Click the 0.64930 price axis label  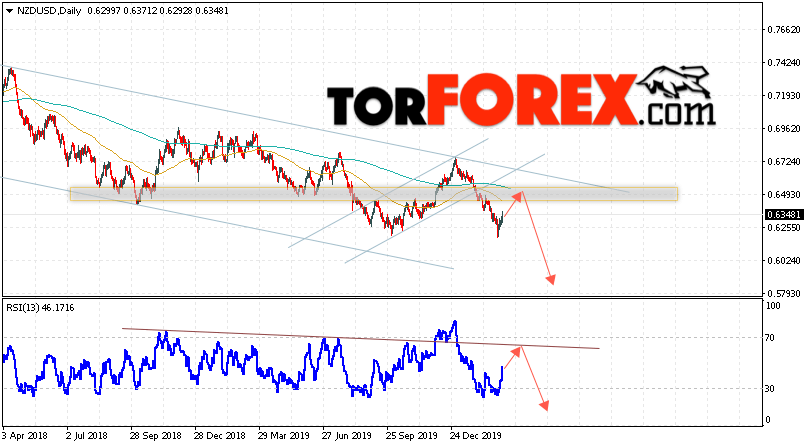coord(784,195)
